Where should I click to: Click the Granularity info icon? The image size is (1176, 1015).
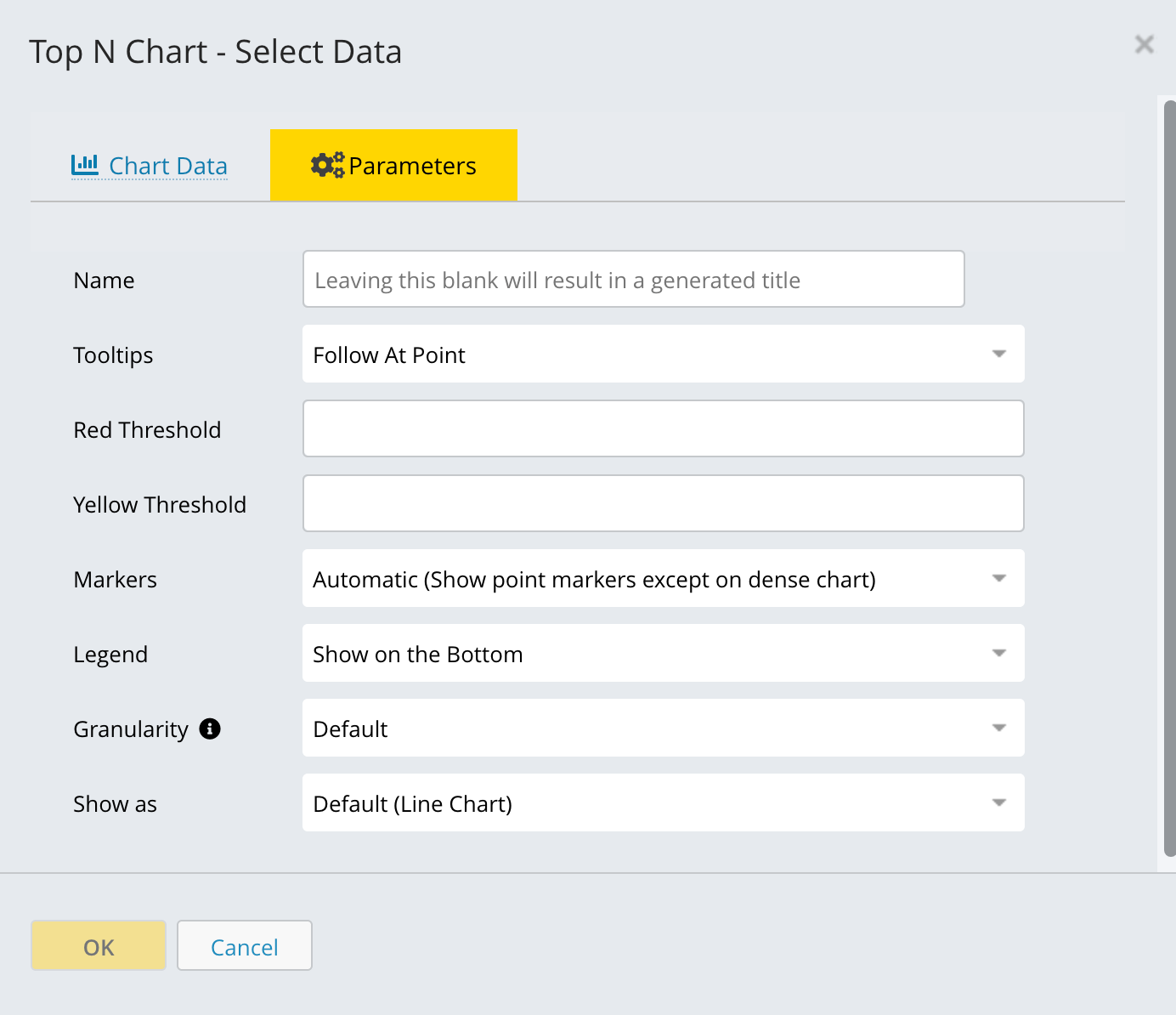tap(210, 729)
